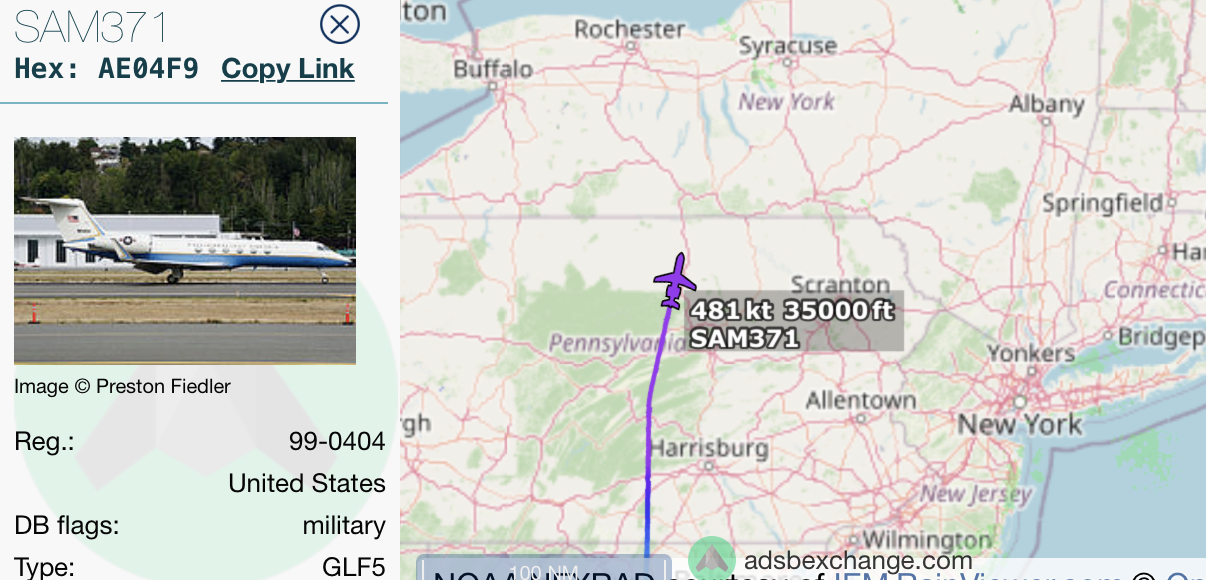This screenshot has height=580, width=1206.
Task: Click registration value 99-0404
Action: (337, 441)
